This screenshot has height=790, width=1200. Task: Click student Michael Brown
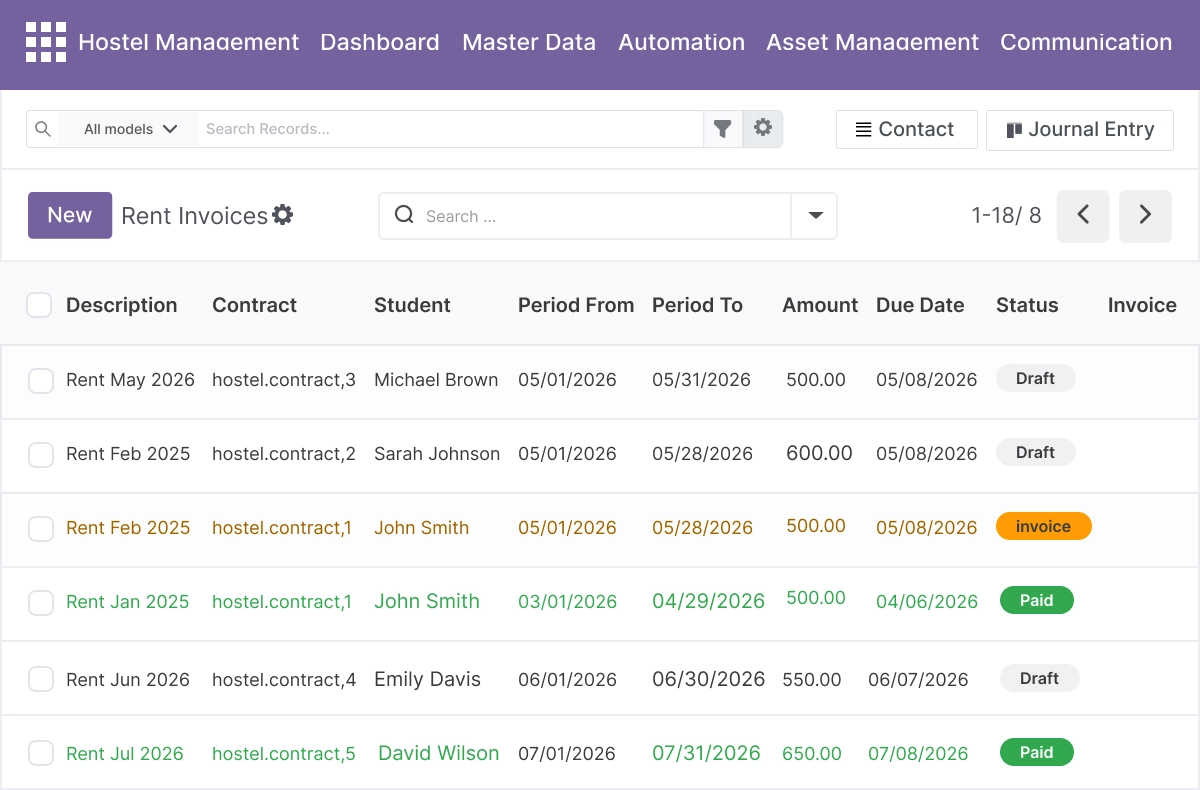[x=436, y=380]
